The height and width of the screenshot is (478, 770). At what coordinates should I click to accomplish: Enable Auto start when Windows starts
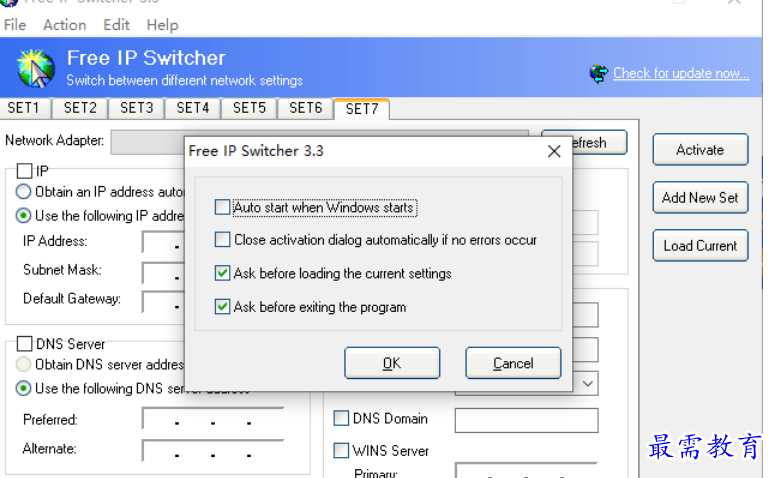point(222,207)
